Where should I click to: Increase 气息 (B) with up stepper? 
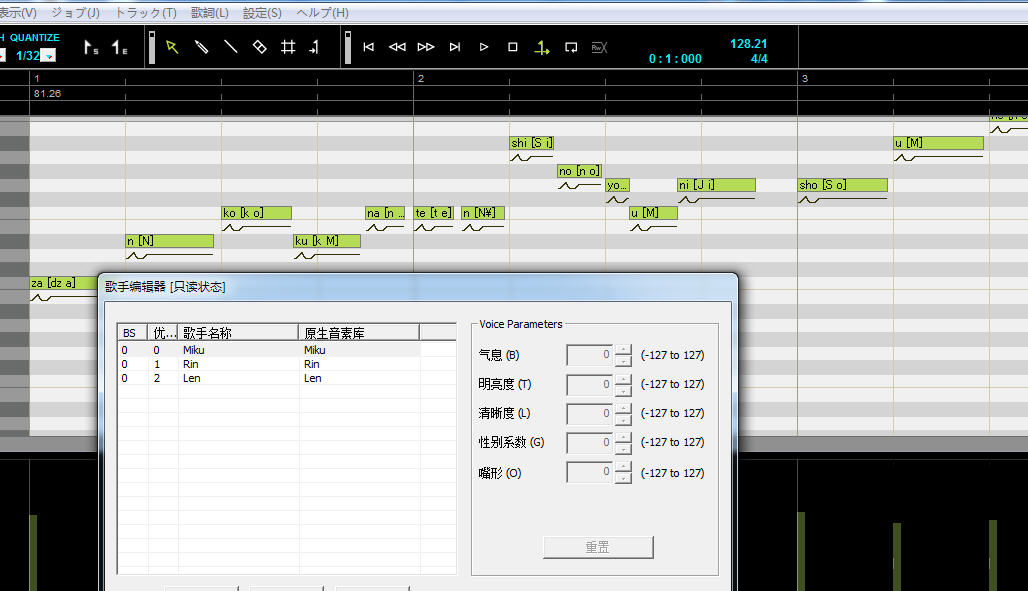coord(623,350)
